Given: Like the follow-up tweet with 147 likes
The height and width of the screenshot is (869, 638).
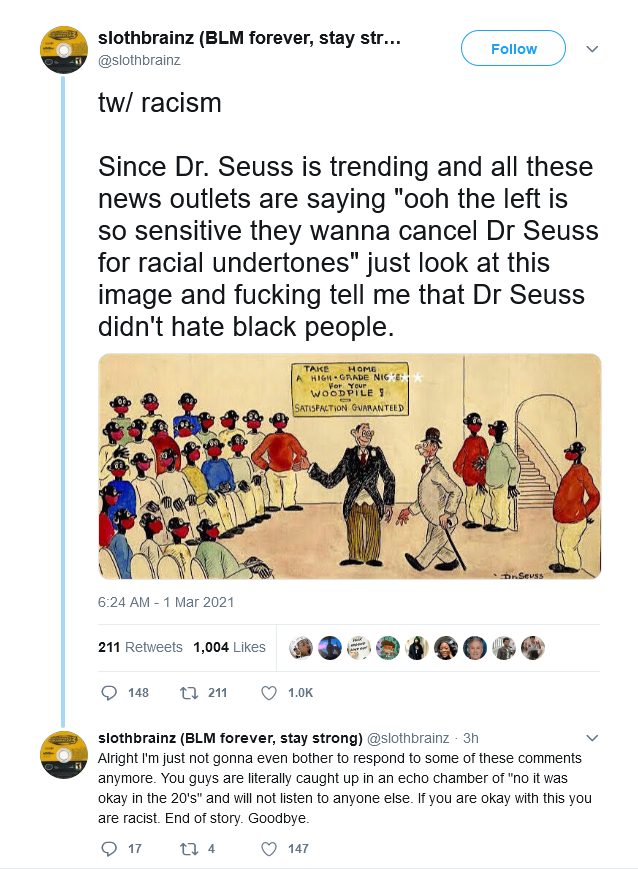Looking at the screenshot, I should click(269, 848).
